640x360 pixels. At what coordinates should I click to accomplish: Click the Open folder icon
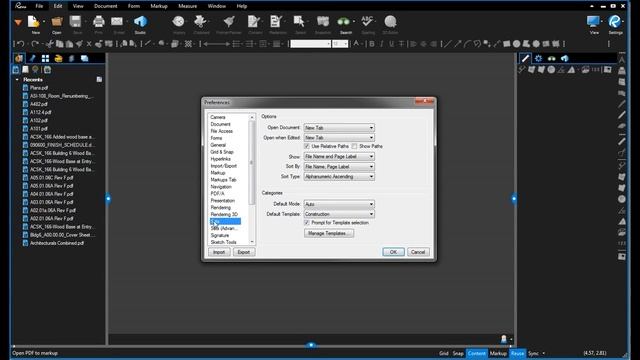click(57, 22)
